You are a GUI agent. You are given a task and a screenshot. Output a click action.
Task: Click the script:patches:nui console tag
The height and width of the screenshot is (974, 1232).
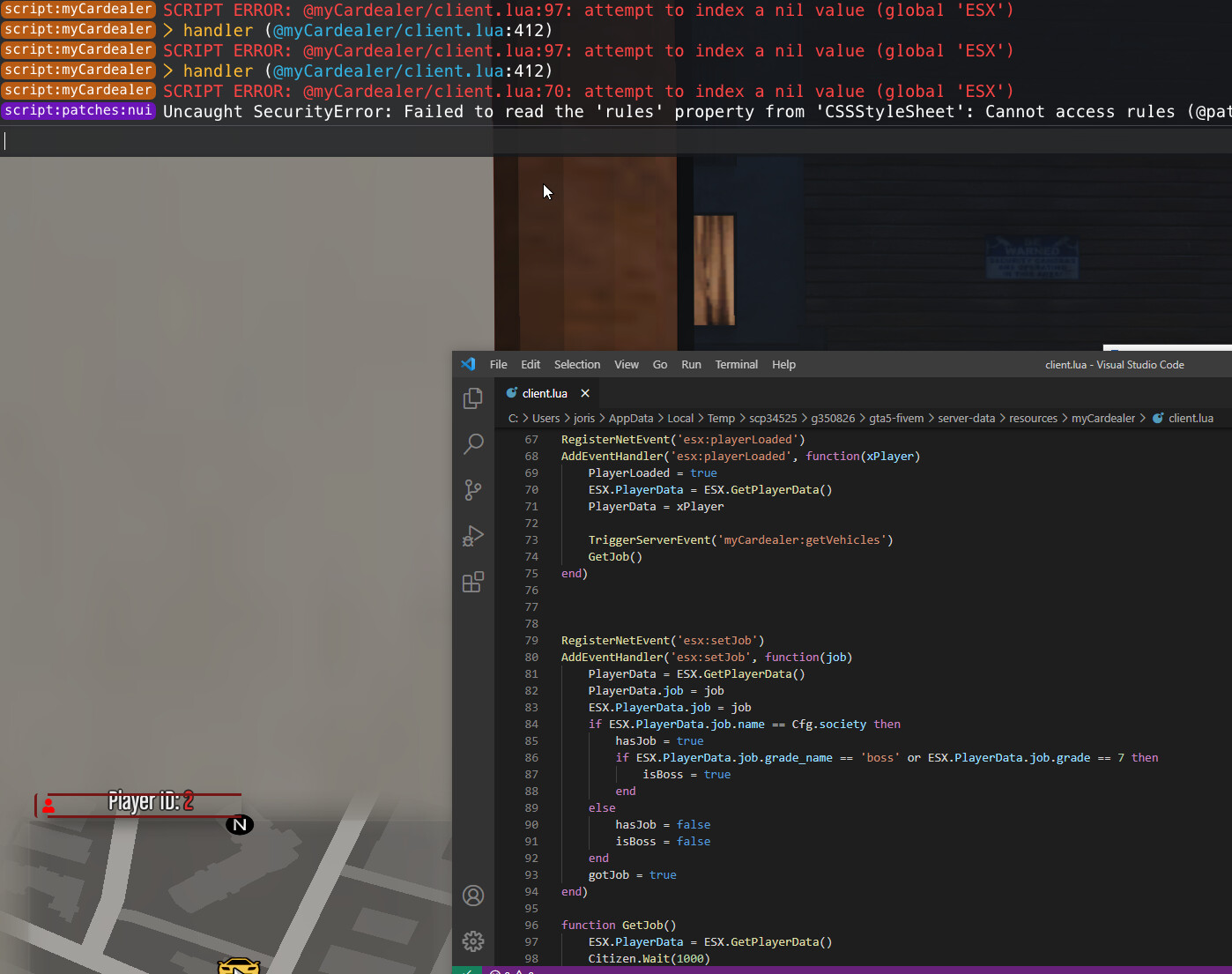[x=78, y=110]
